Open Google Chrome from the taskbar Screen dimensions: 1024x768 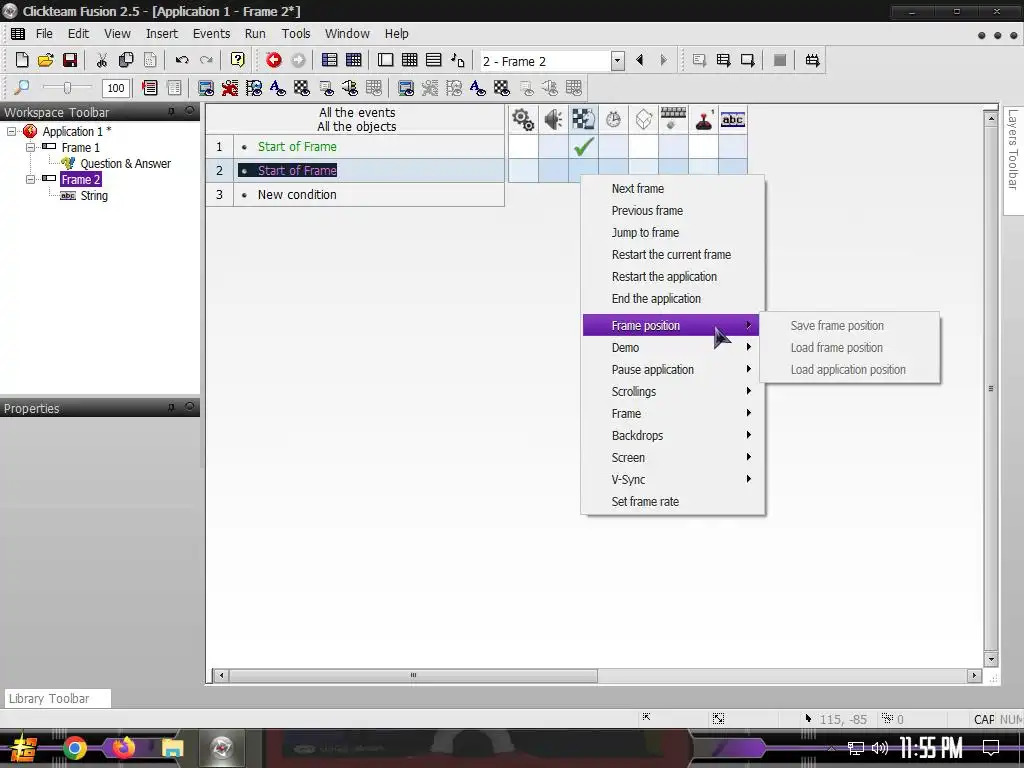[75, 748]
